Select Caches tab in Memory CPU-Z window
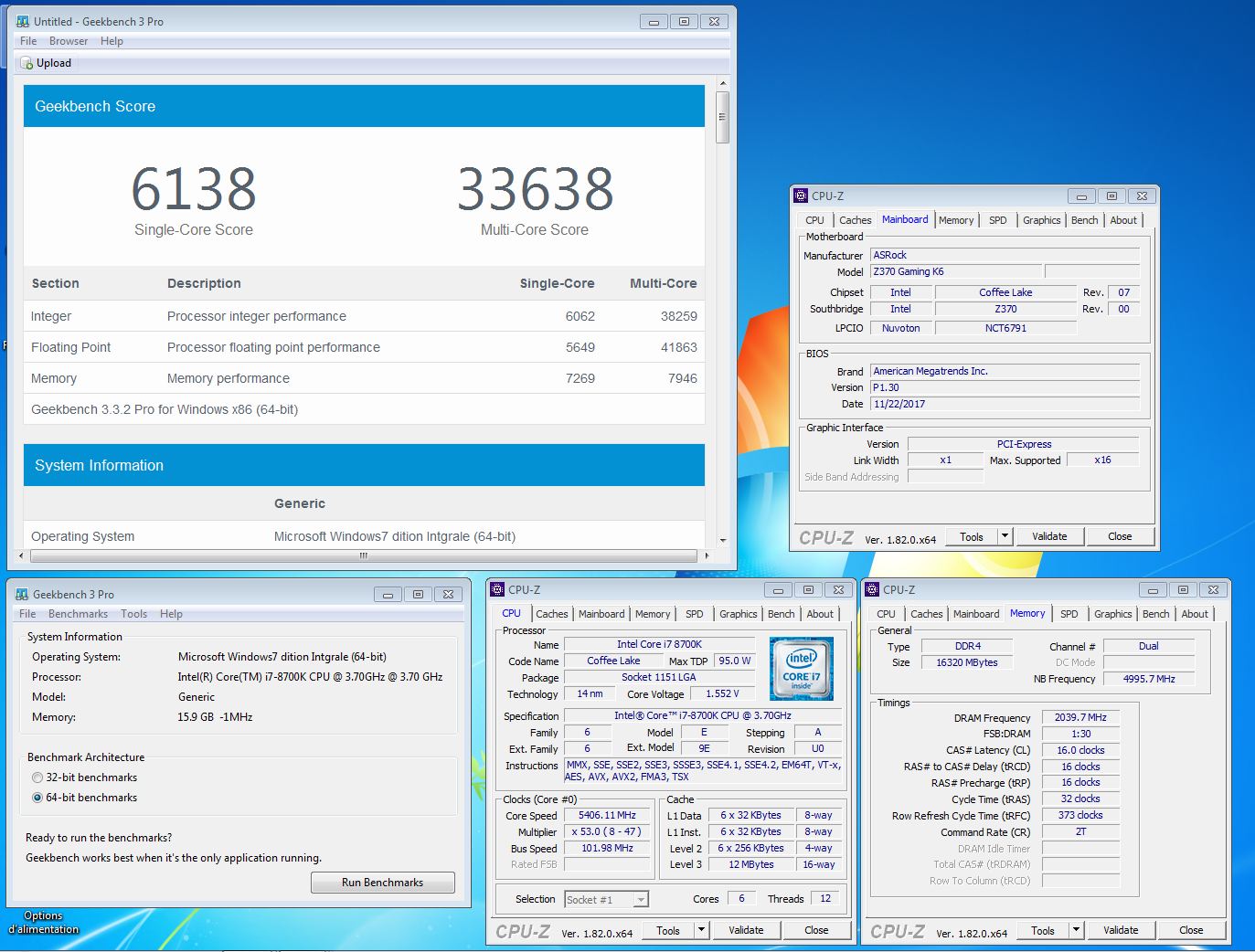Viewport: 1255px width, 952px height. (926, 614)
